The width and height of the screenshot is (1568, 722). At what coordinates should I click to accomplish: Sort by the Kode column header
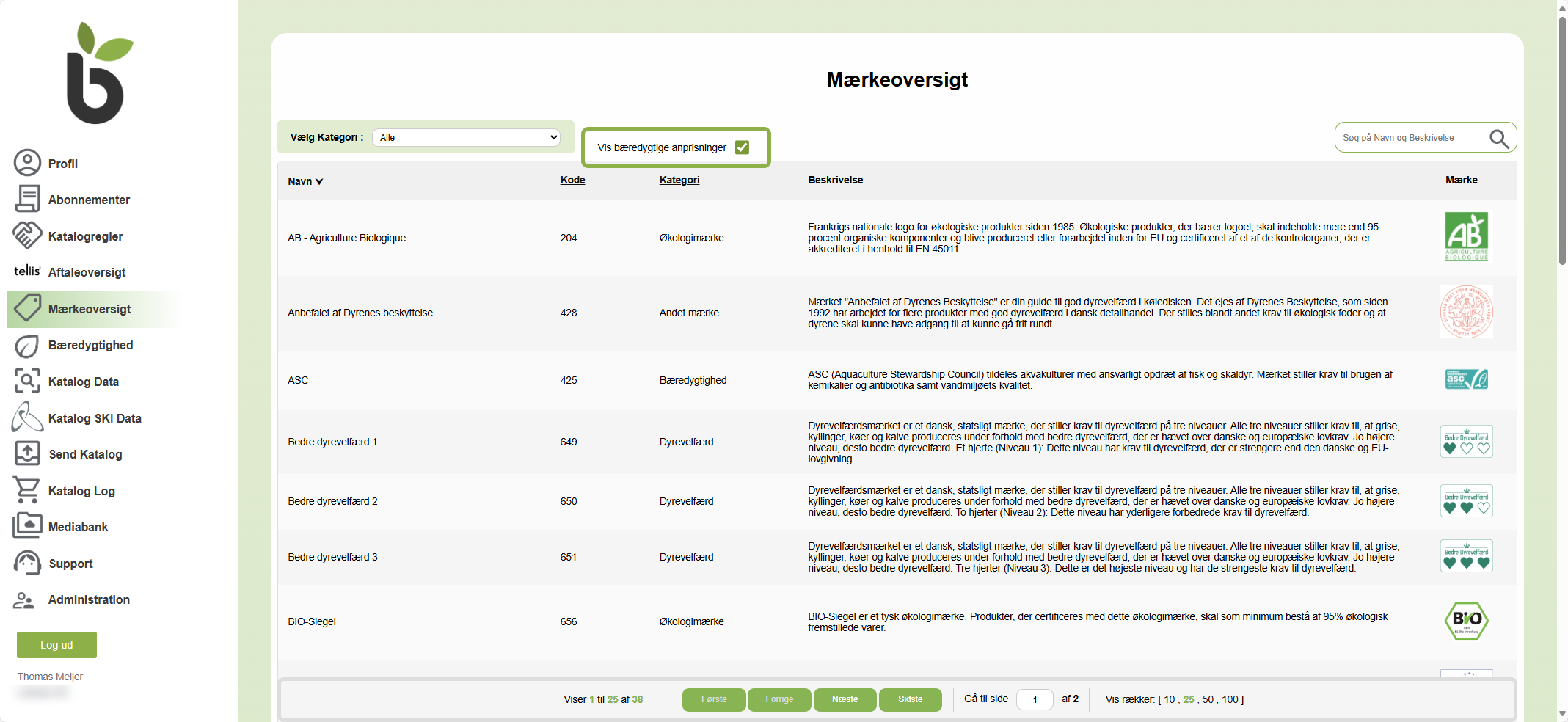(572, 180)
